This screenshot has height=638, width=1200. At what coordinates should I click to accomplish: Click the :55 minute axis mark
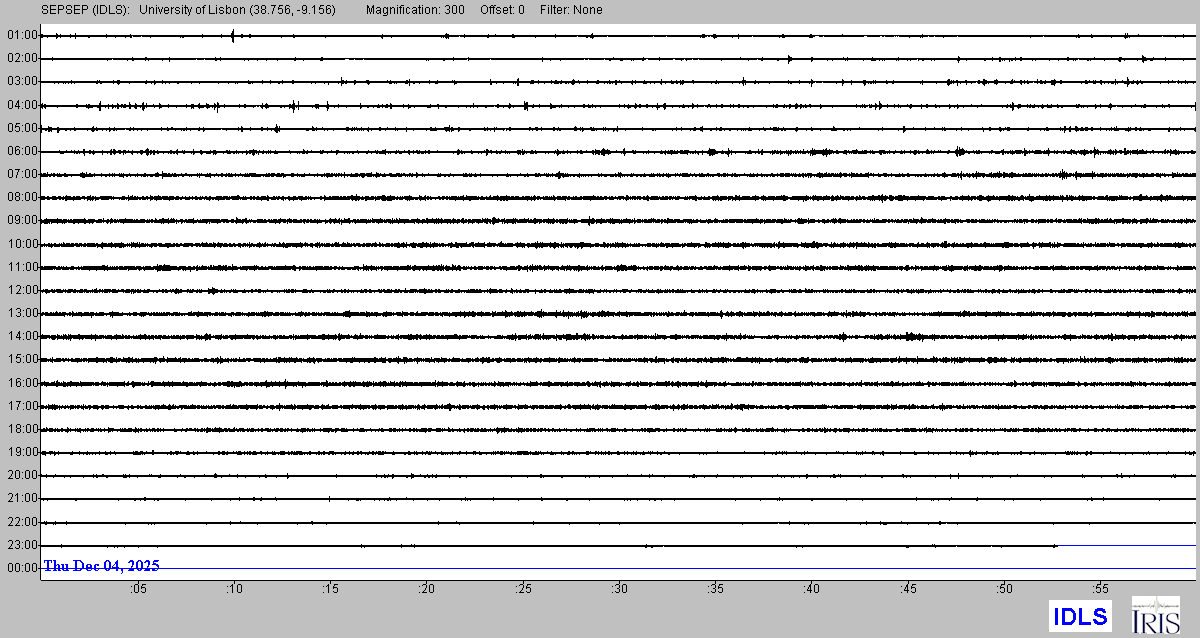pyautogui.click(x=1100, y=589)
